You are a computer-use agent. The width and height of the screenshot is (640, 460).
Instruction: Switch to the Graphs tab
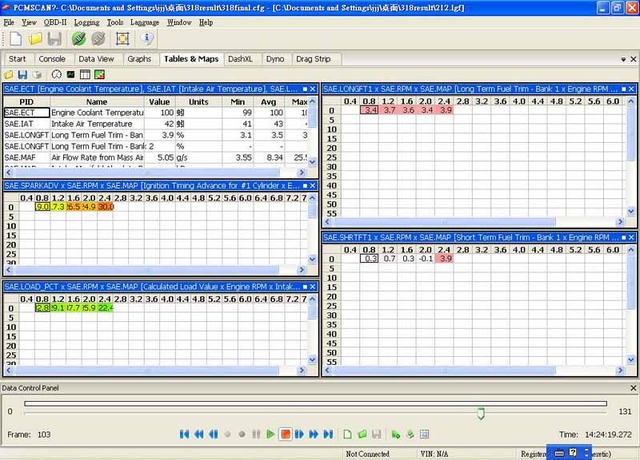[x=139, y=59]
